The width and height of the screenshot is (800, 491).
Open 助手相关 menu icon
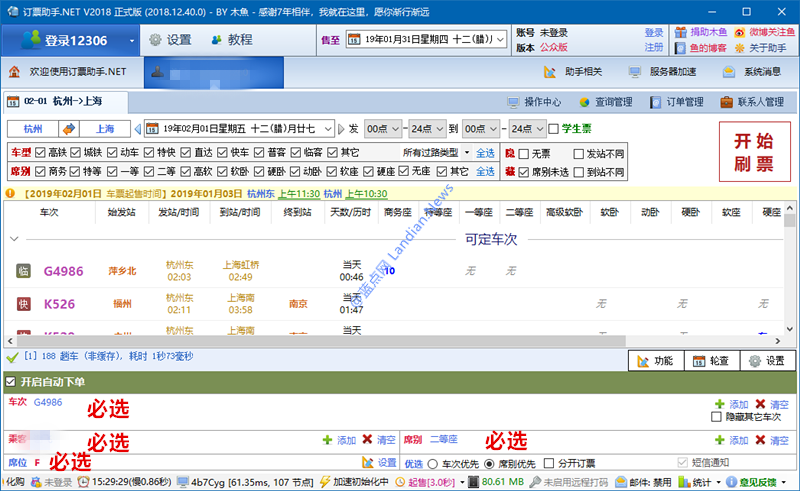point(549,72)
